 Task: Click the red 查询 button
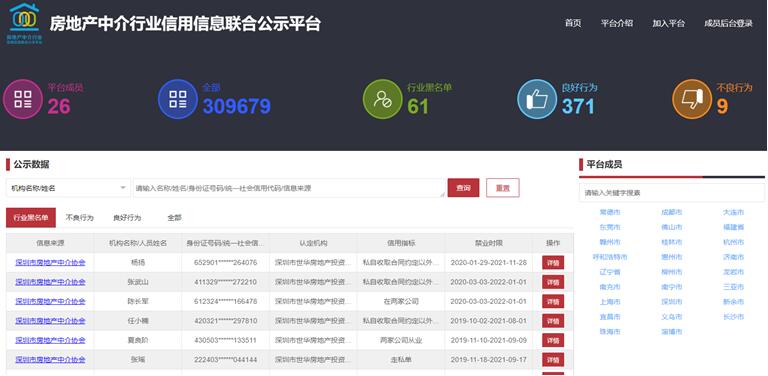coord(463,188)
